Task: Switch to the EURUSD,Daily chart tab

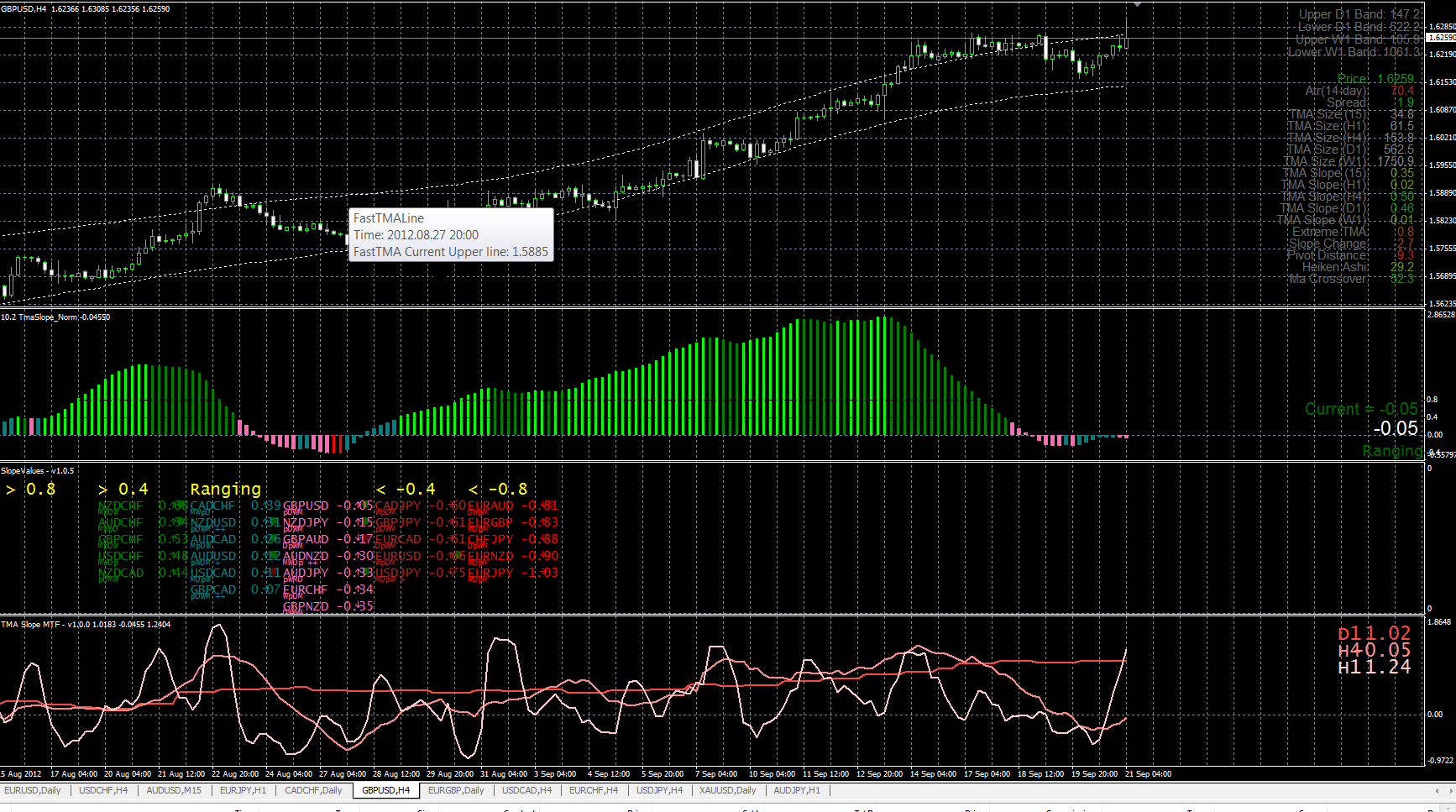Action: pyautogui.click(x=33, y=790)
